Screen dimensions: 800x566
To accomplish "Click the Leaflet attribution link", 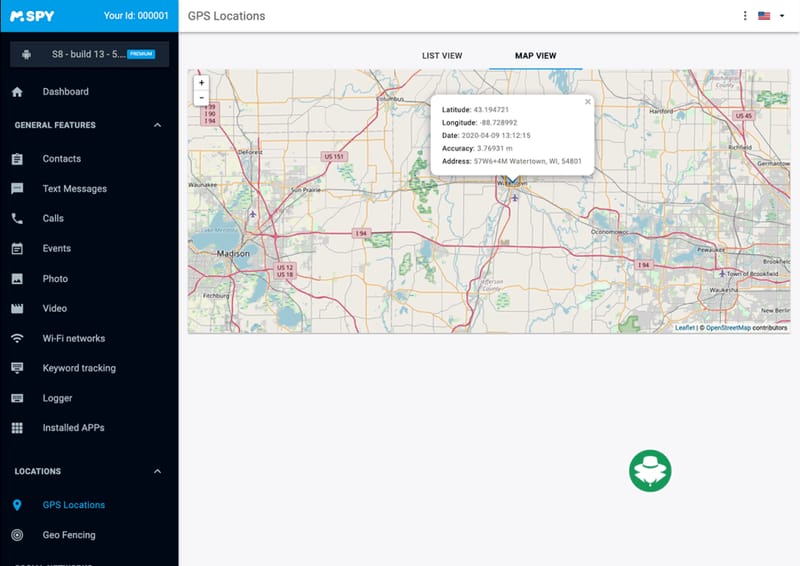I will 685,328.
